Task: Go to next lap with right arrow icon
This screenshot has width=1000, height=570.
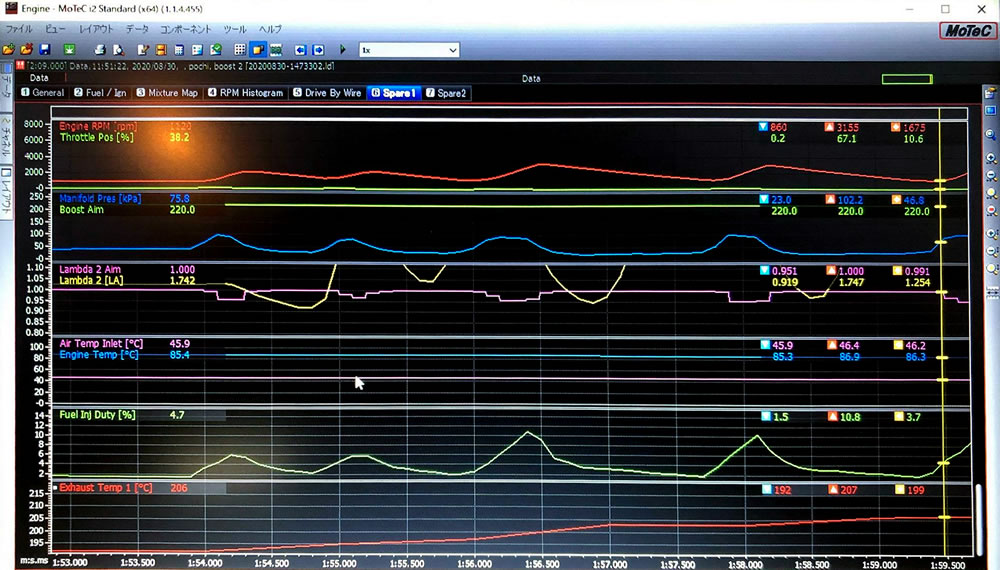Action: (x=318, y=49)
